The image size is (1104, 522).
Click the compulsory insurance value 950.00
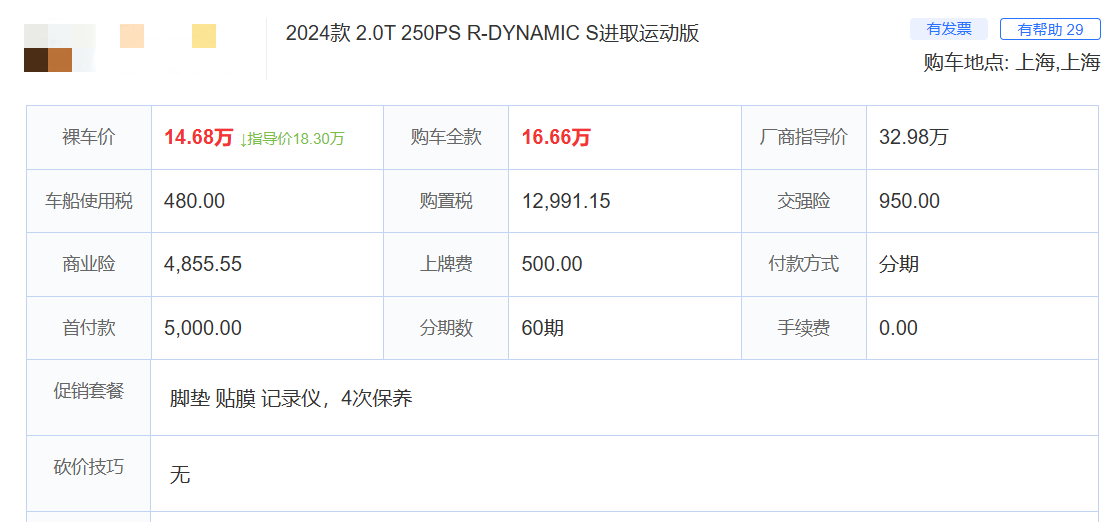coord(909,201)
